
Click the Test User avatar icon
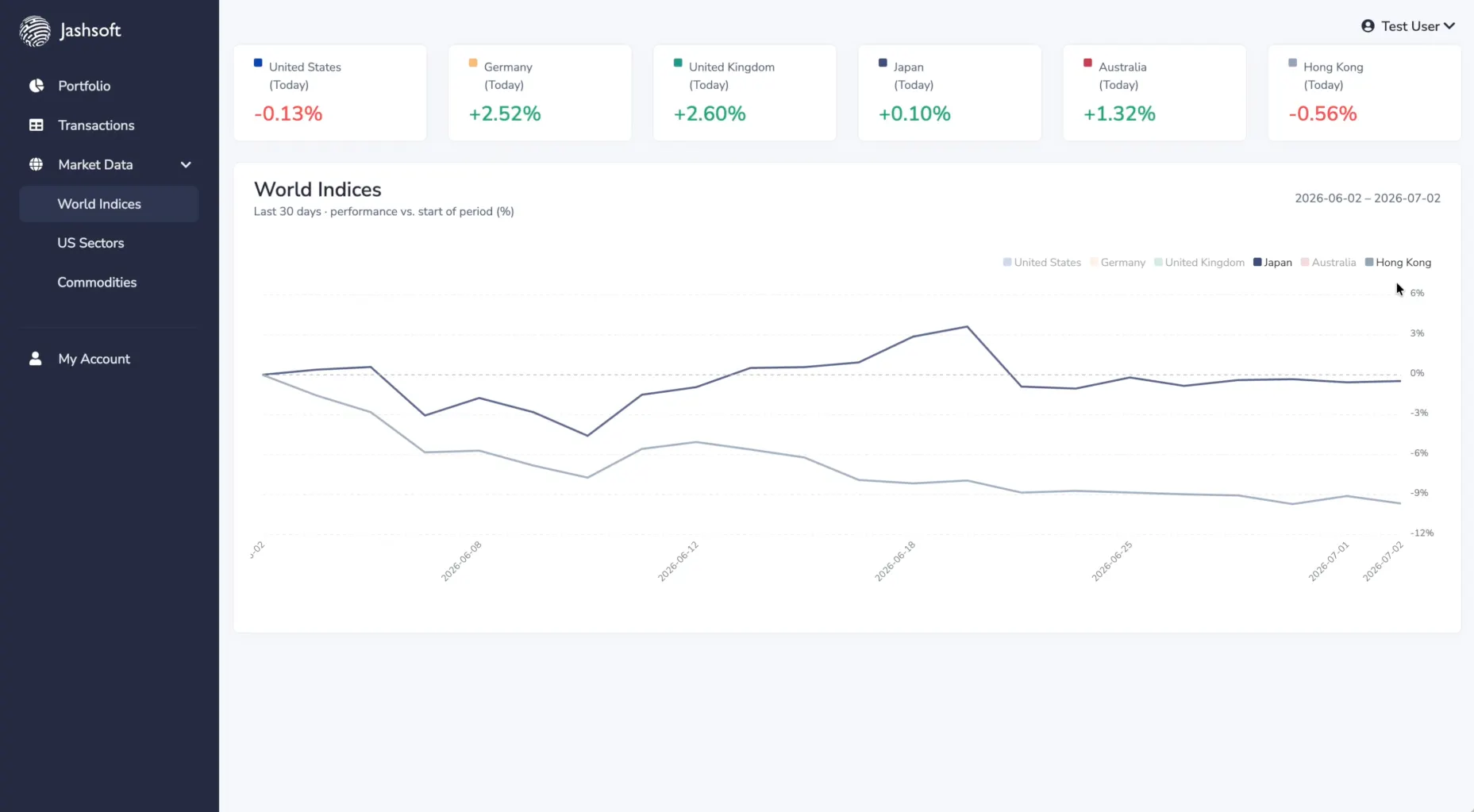point(1368,26)
